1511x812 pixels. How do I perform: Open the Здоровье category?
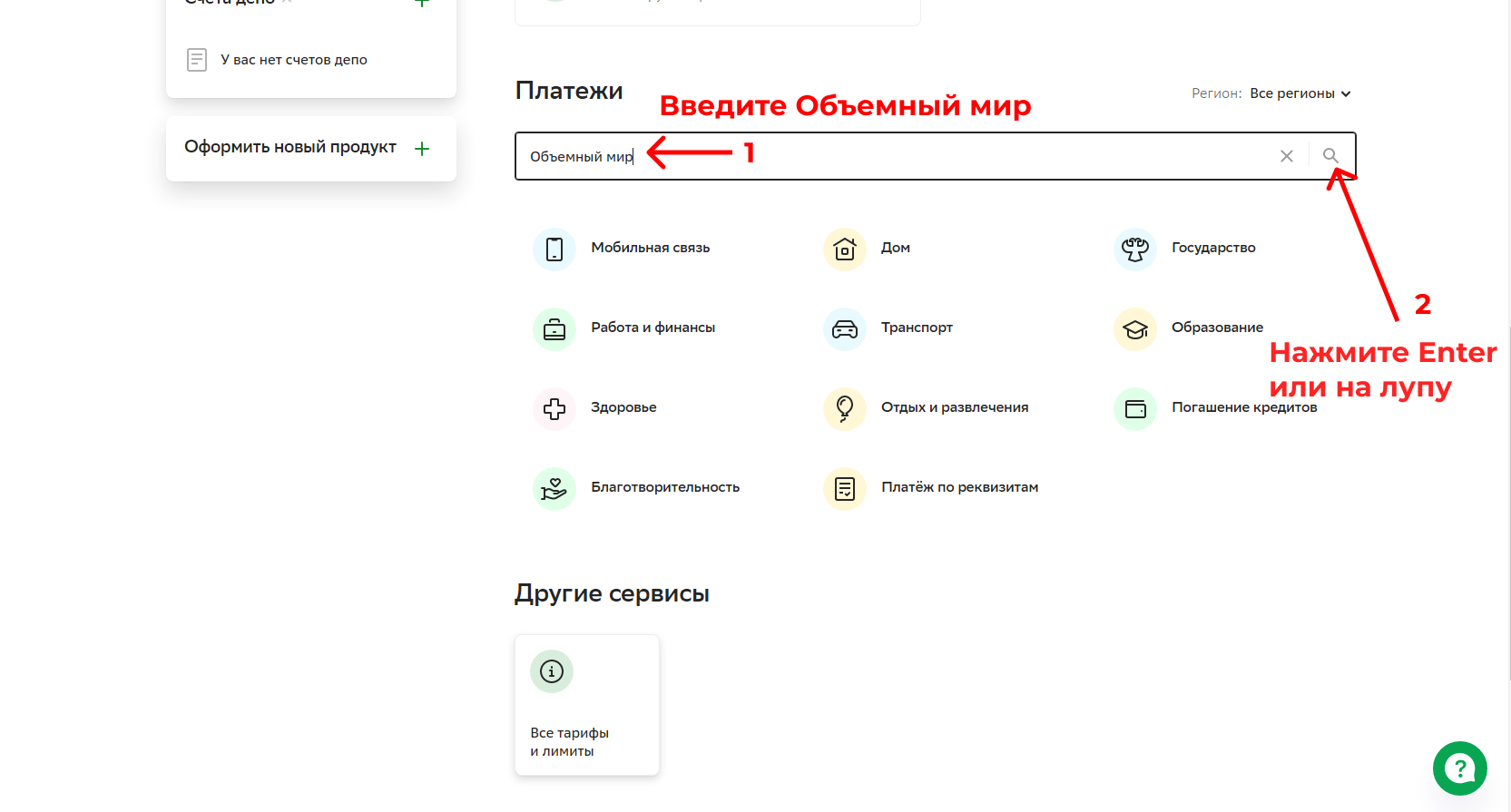(x=623, y=407)
